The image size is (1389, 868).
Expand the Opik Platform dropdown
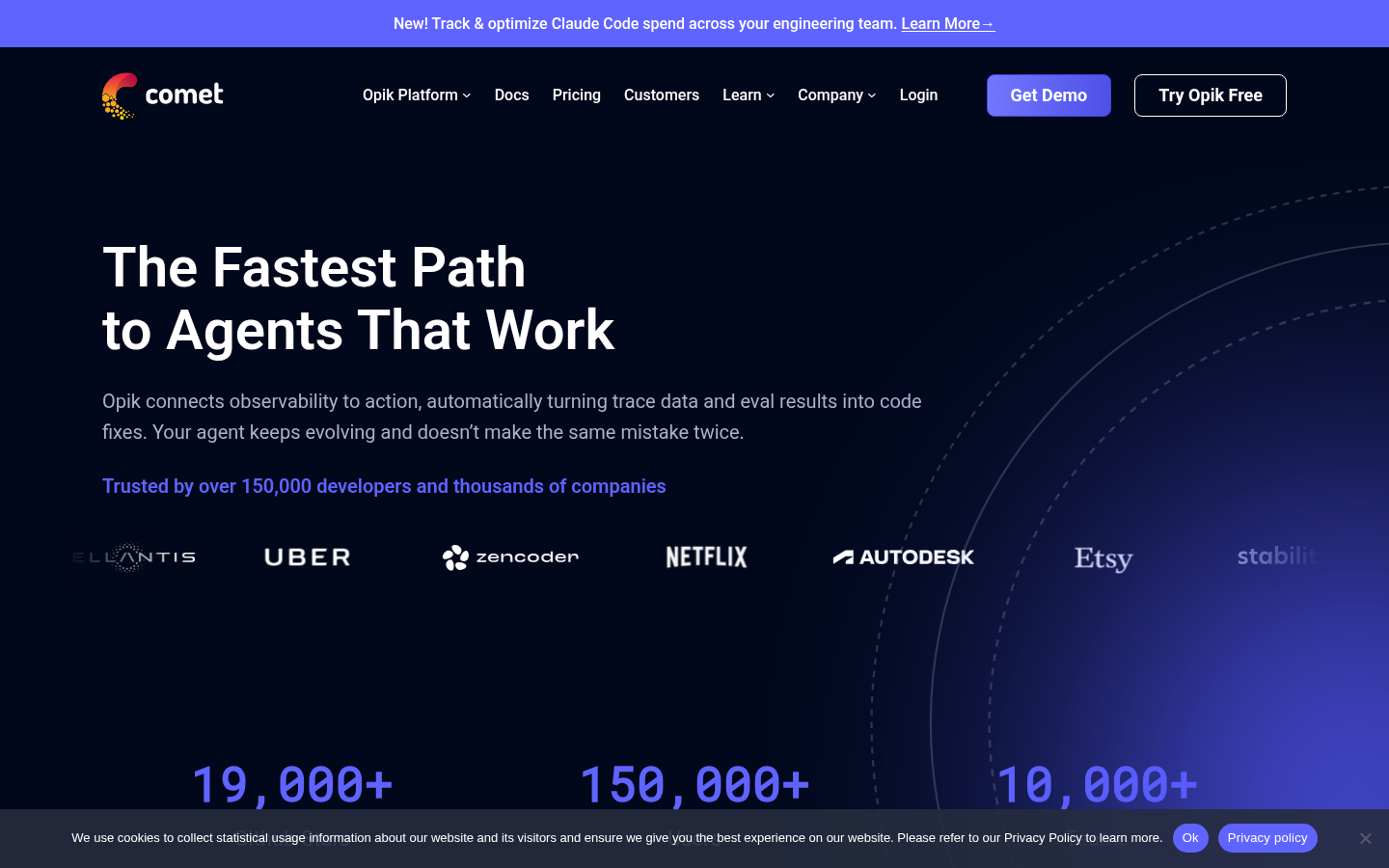(417, 95)
